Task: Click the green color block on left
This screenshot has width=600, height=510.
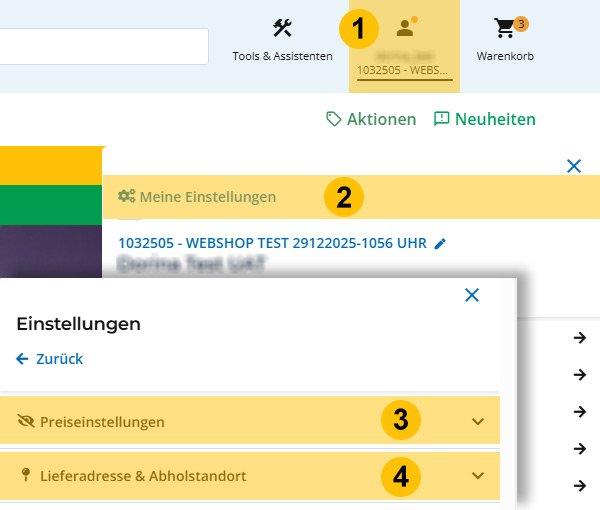Action: 51,205
